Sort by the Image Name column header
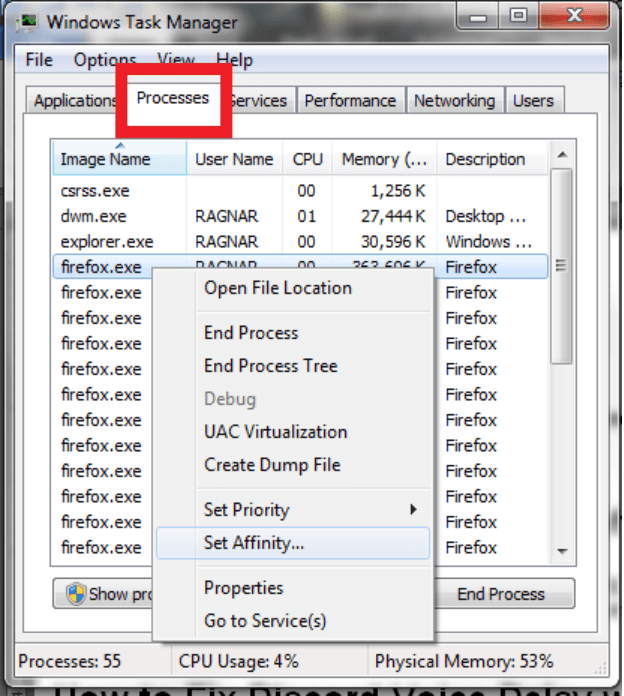This screenshot has width=624, height=696. pos(119,158)
